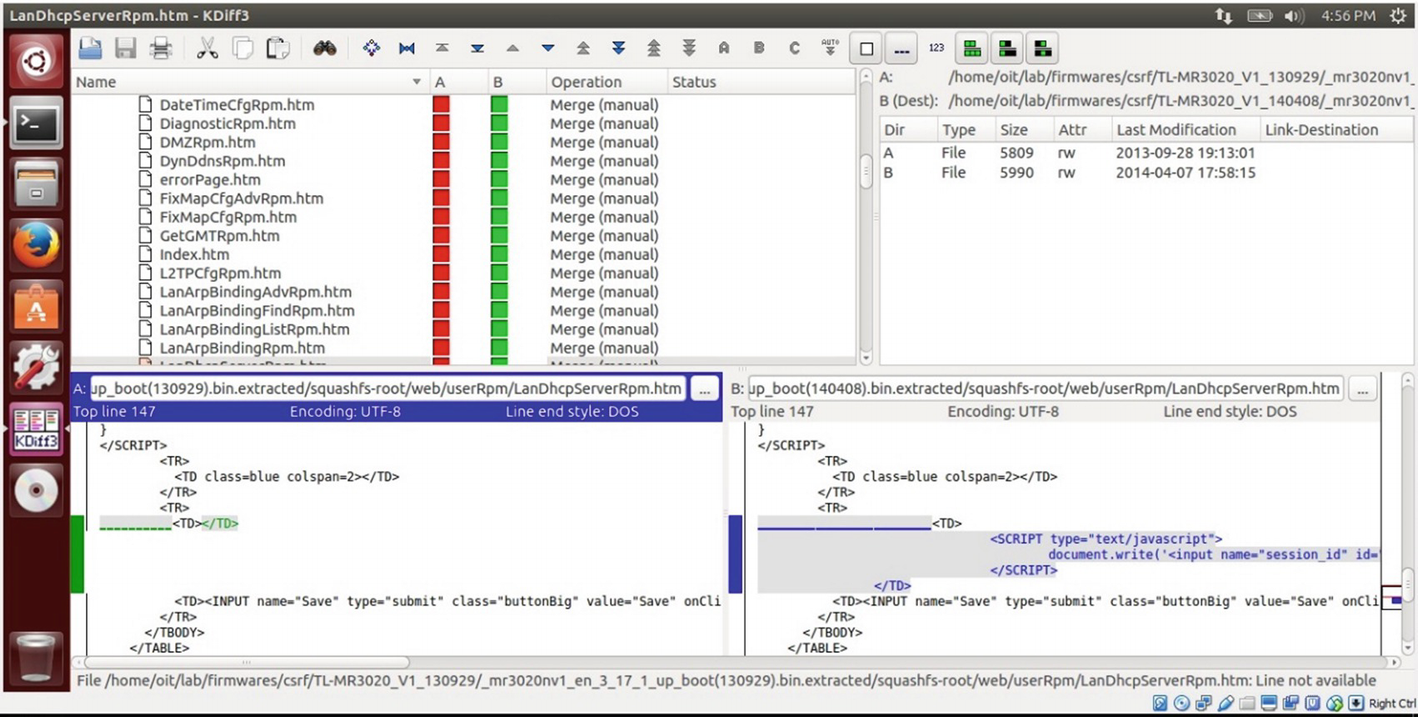Click the file B path input field
The image size is (1418, 717).
1046,389
